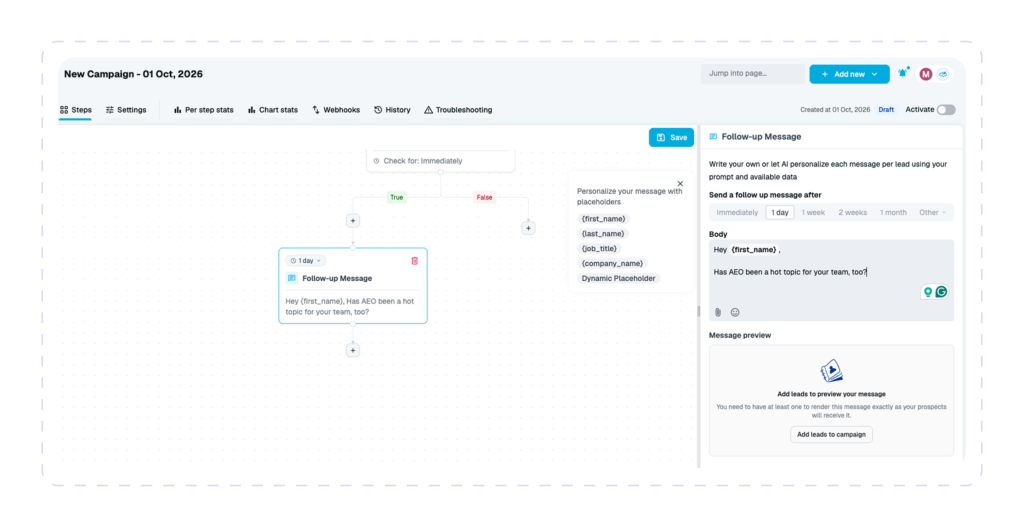This screenshot has width=1024, height=527.
Task: Save the campaign flow
Action: [x=671, y=137]
